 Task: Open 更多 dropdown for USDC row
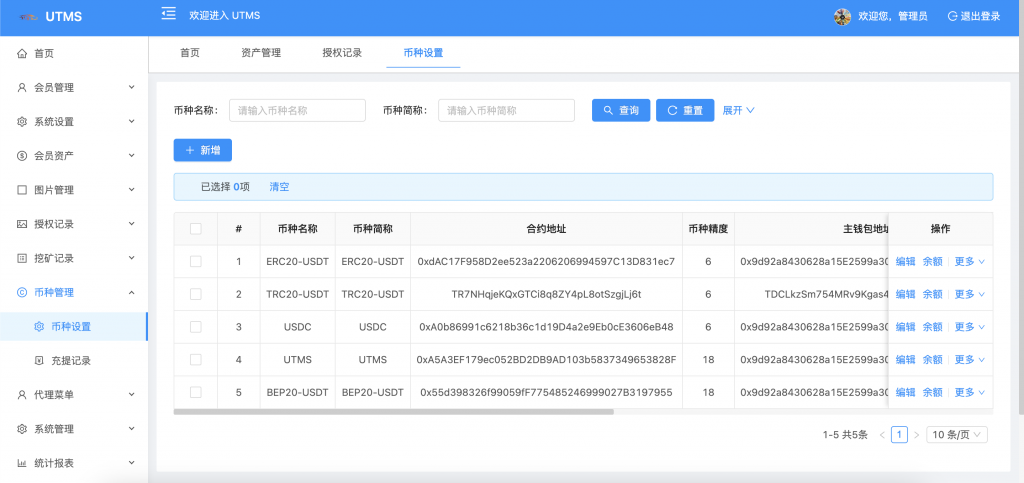click(969, 327)
